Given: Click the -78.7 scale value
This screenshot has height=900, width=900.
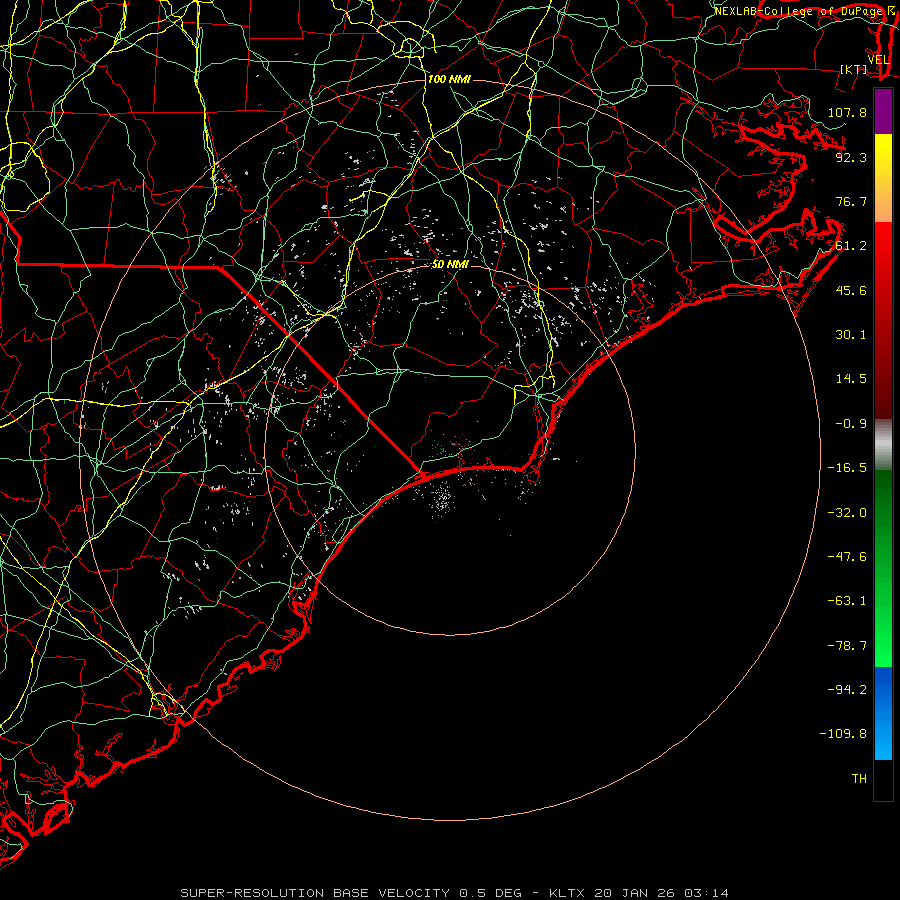Looking at the screenshot, I should [x=847, y=646].
